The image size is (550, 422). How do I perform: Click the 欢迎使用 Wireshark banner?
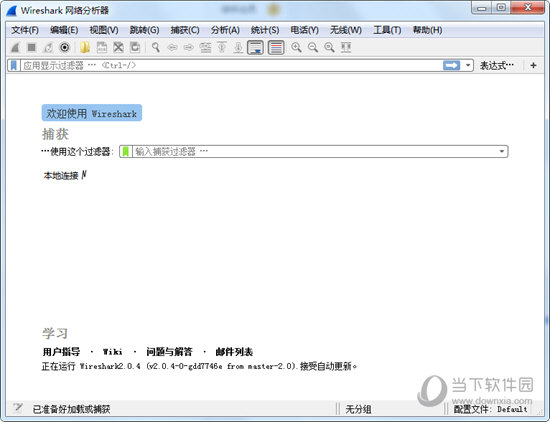pos(92,113)
